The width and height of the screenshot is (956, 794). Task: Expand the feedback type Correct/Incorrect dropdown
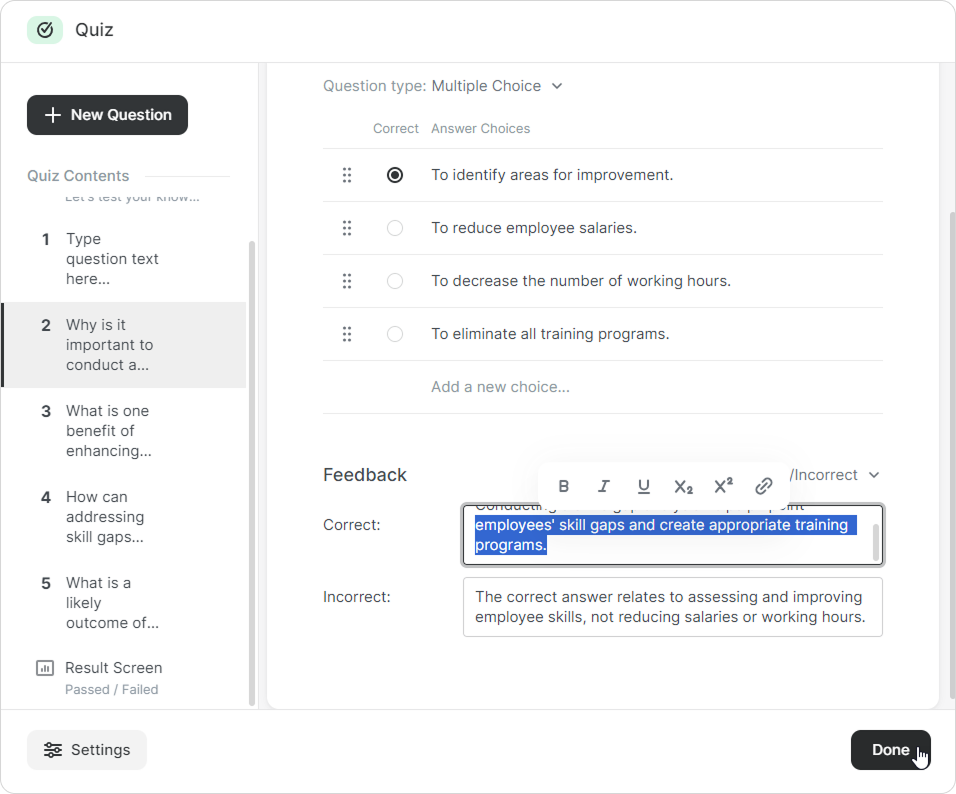pyautogui.click(x=872, y=475)
